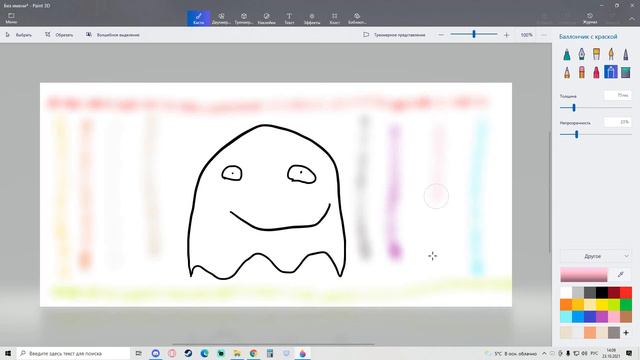
Task: Choose the white color swatch
Action: tap(566, 293)
